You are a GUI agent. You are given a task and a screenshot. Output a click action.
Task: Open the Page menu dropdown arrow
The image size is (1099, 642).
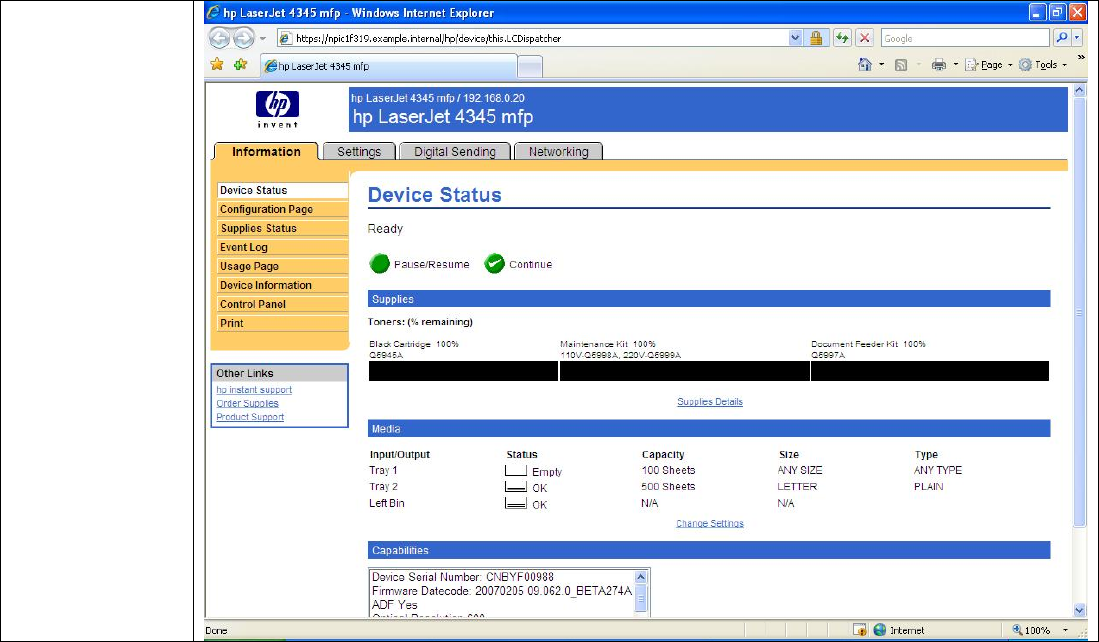click(1010, 64)
